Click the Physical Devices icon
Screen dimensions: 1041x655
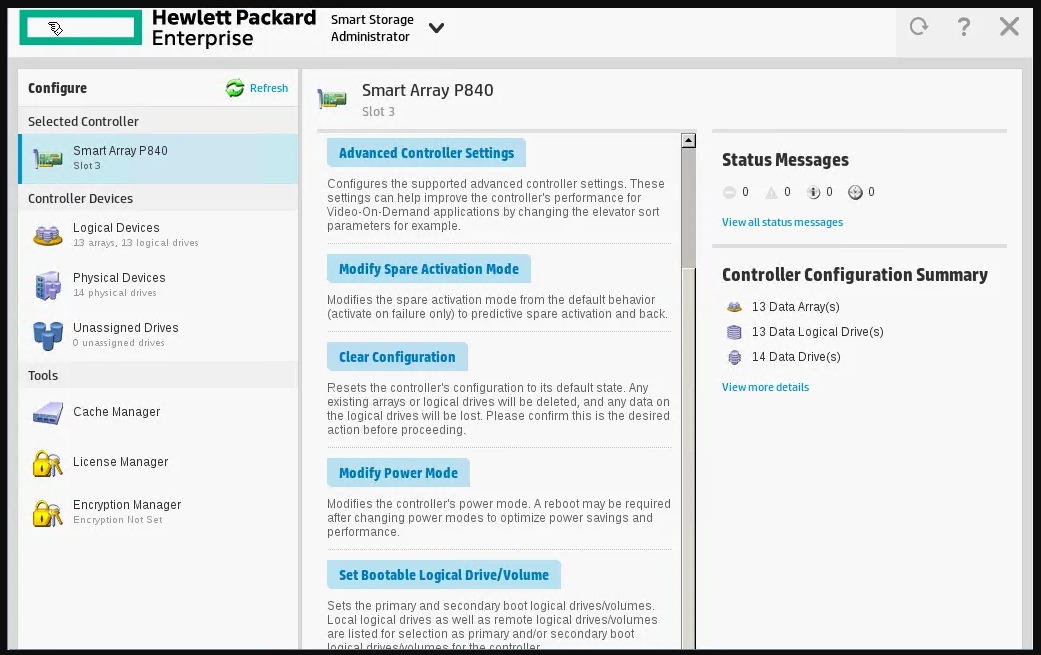[x=48, y=285]
